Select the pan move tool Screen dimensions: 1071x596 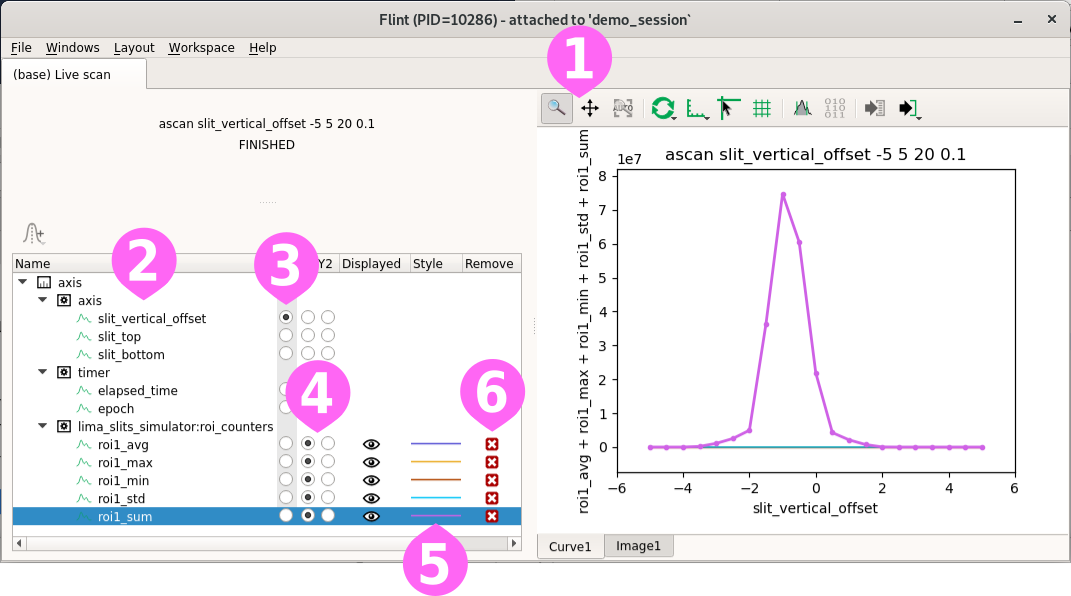coord(589,108)
